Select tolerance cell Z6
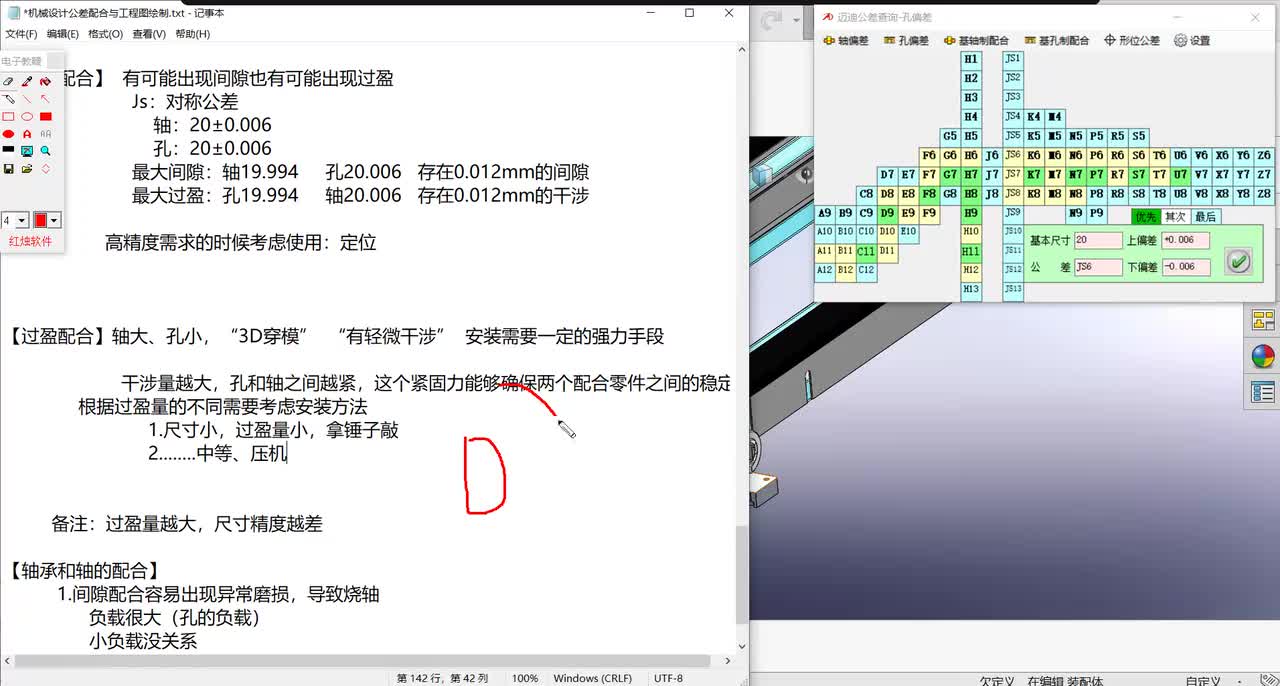The width and height of the screenshot is (1280, 686). tap(1264, 155)
